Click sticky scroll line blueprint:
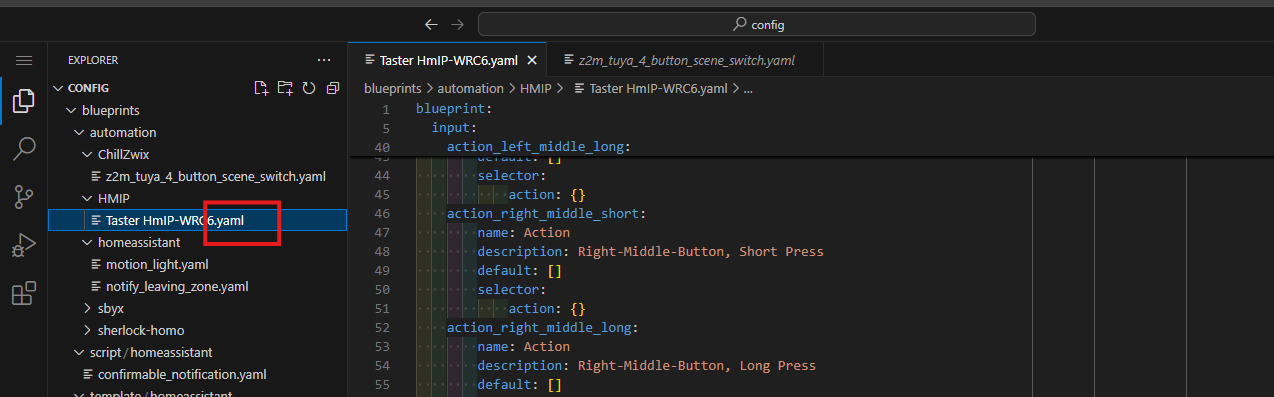Image resolution: width=1274 pixels, height=397 pixels. [454, 109]
